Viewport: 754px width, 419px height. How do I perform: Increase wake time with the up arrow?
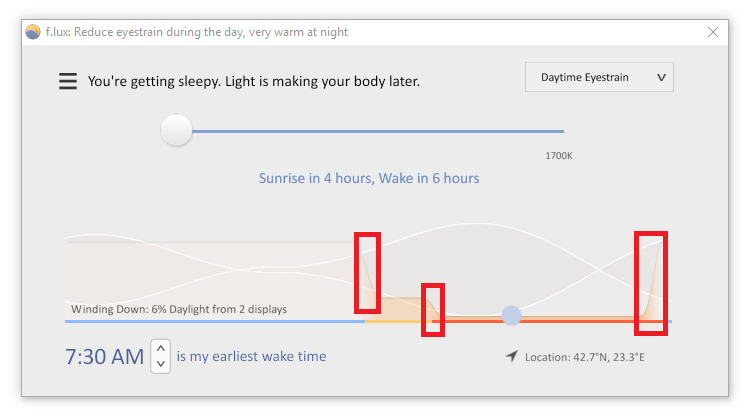click(161, 348)
